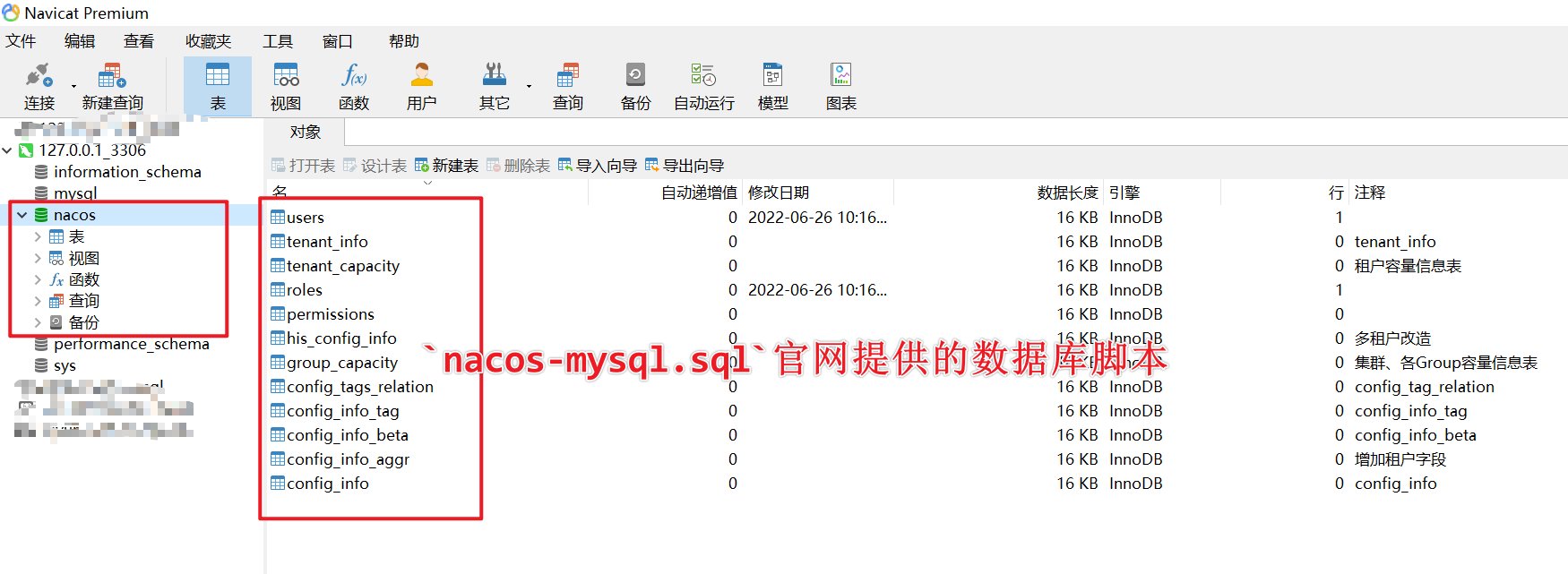Sort by the 名 column header
1568x574 pixels.
coord(426,193)
